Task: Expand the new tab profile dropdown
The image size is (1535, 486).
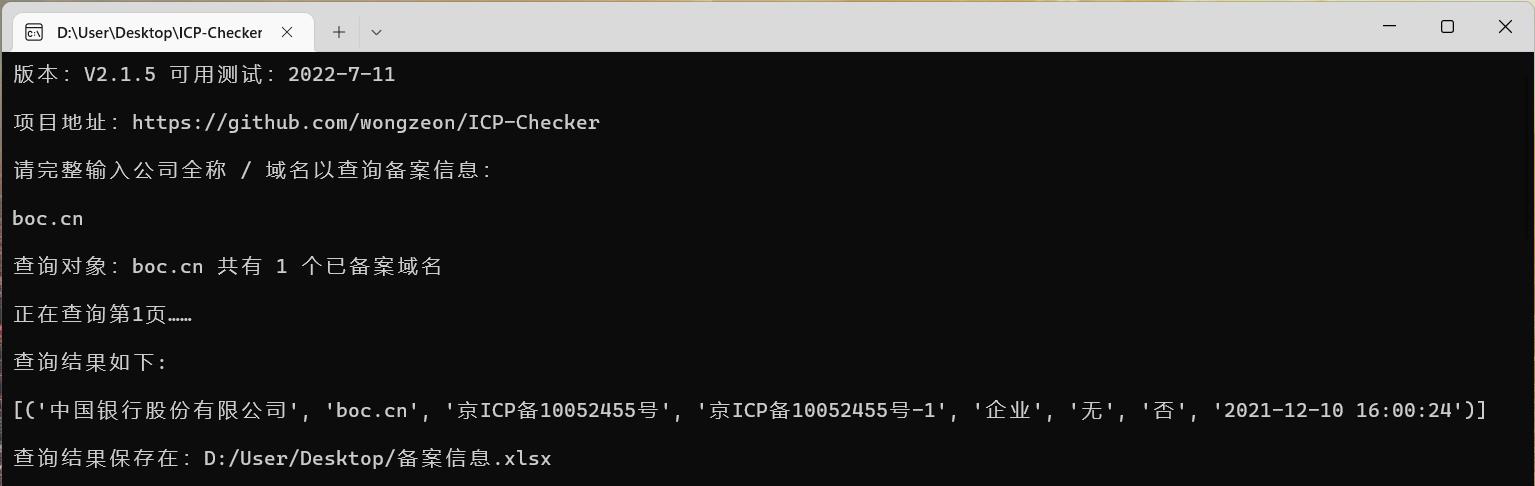Action: click(x=376, y=32)
